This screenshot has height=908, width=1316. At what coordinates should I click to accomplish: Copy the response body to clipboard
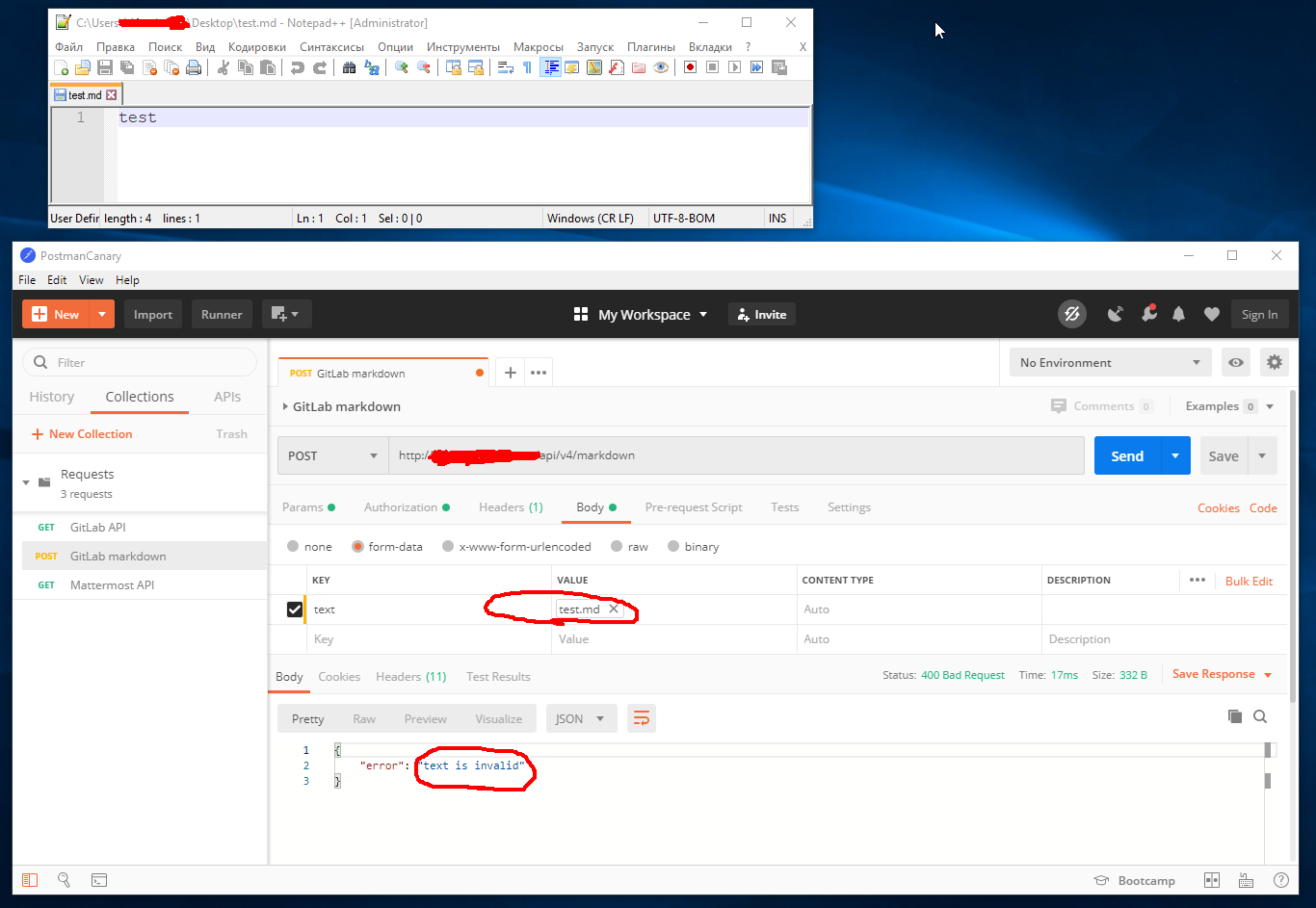1234,716
